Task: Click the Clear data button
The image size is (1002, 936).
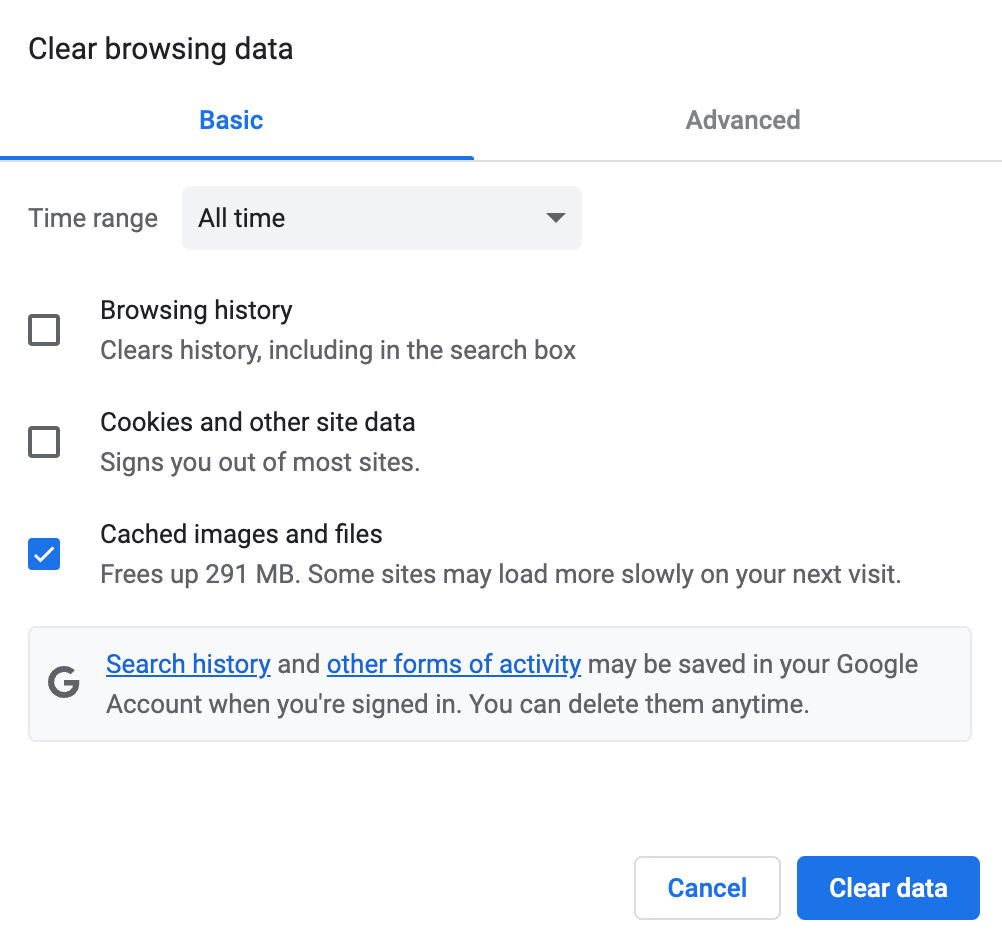Action: pyautogui.click(x=887, y=887)
